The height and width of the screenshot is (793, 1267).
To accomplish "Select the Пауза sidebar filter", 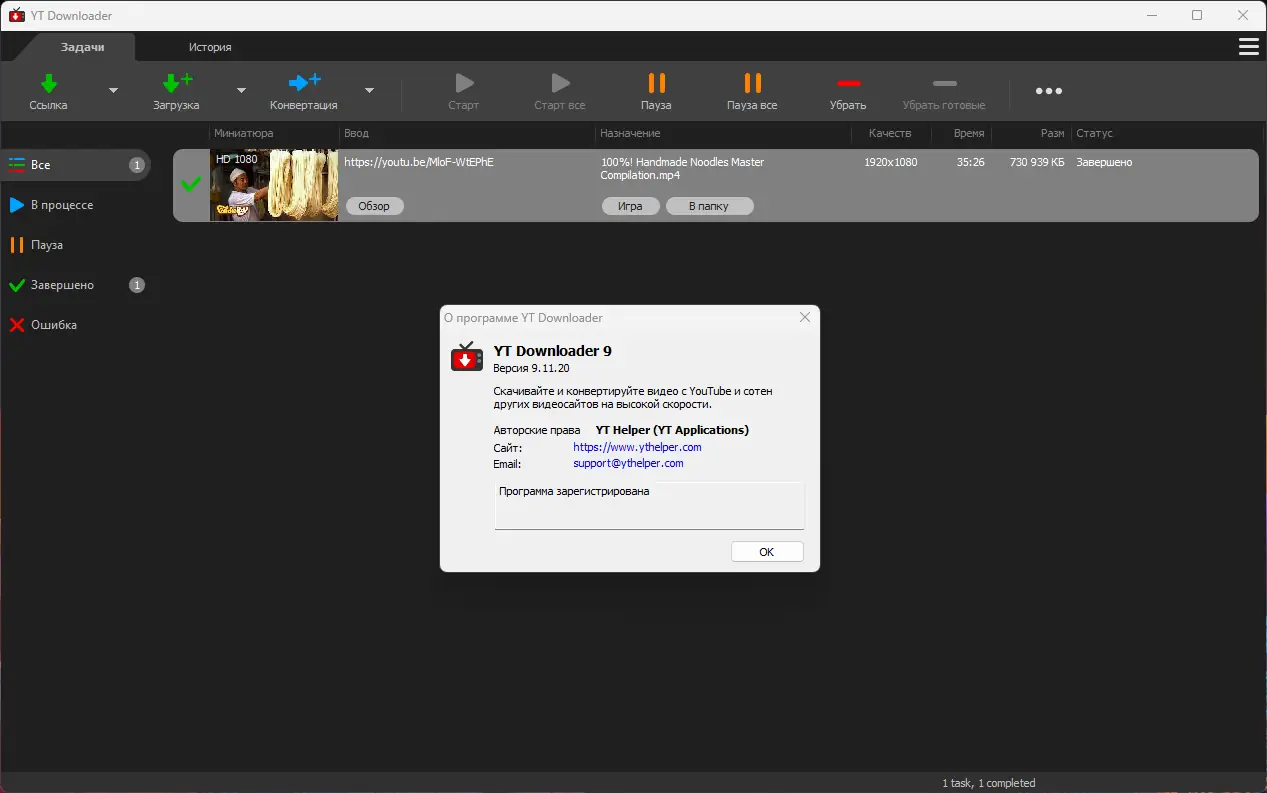I will [76, 245].
